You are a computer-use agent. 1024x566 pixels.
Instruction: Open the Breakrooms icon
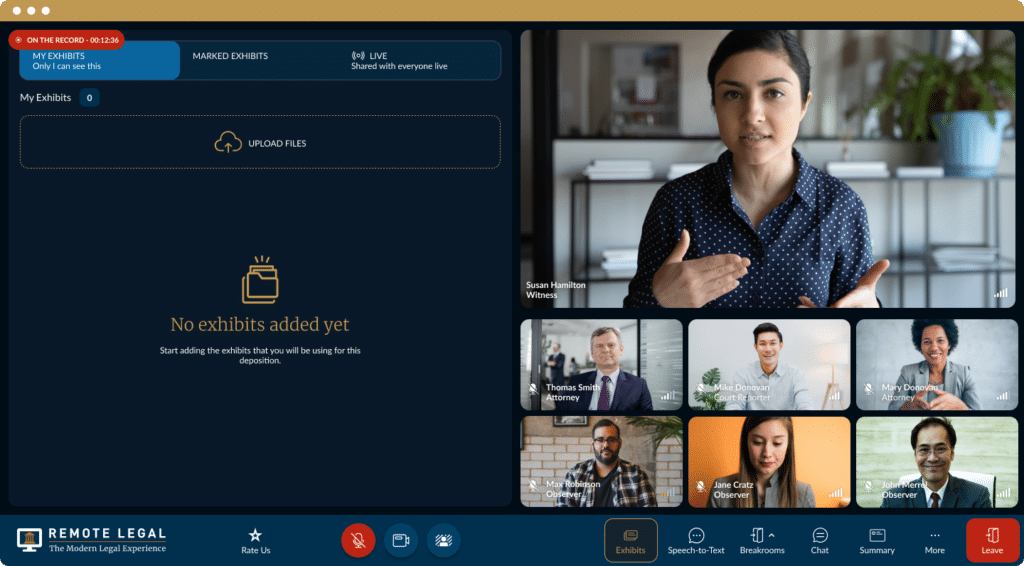tap(757, 536)
